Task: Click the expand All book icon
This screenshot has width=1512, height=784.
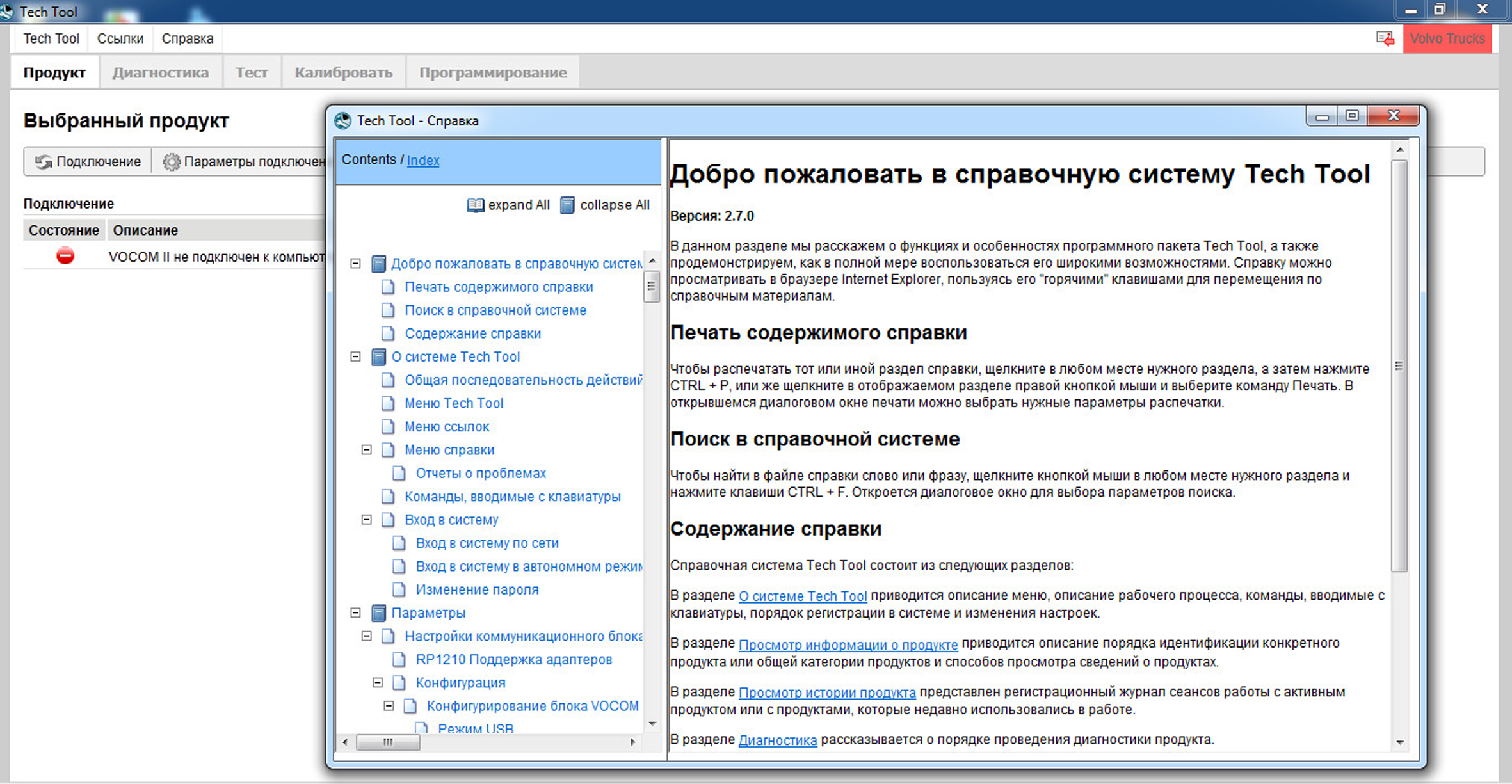Action: click(x=475, y=205)
